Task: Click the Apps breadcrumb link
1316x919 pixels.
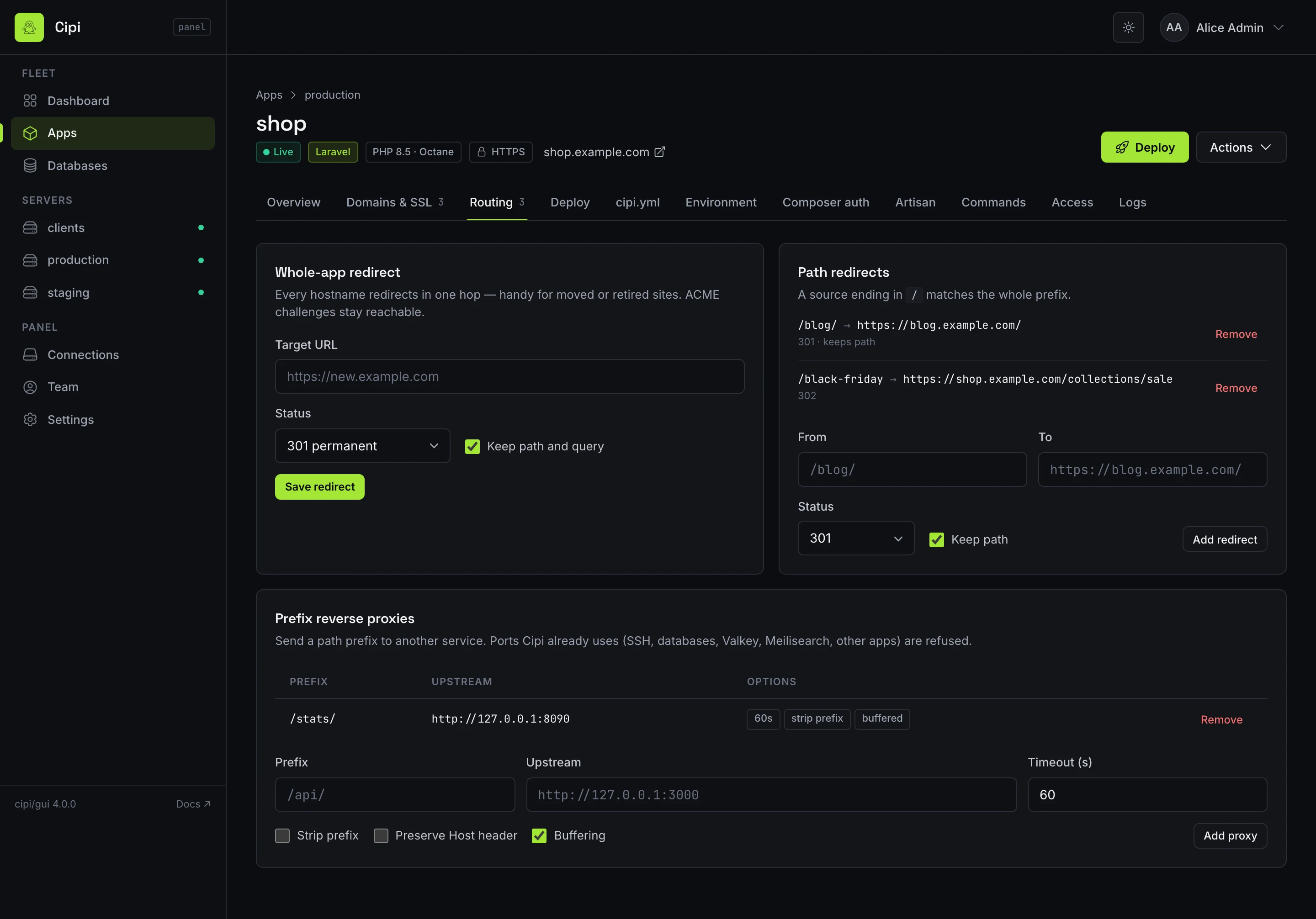Action: click(x=269, y=95)
